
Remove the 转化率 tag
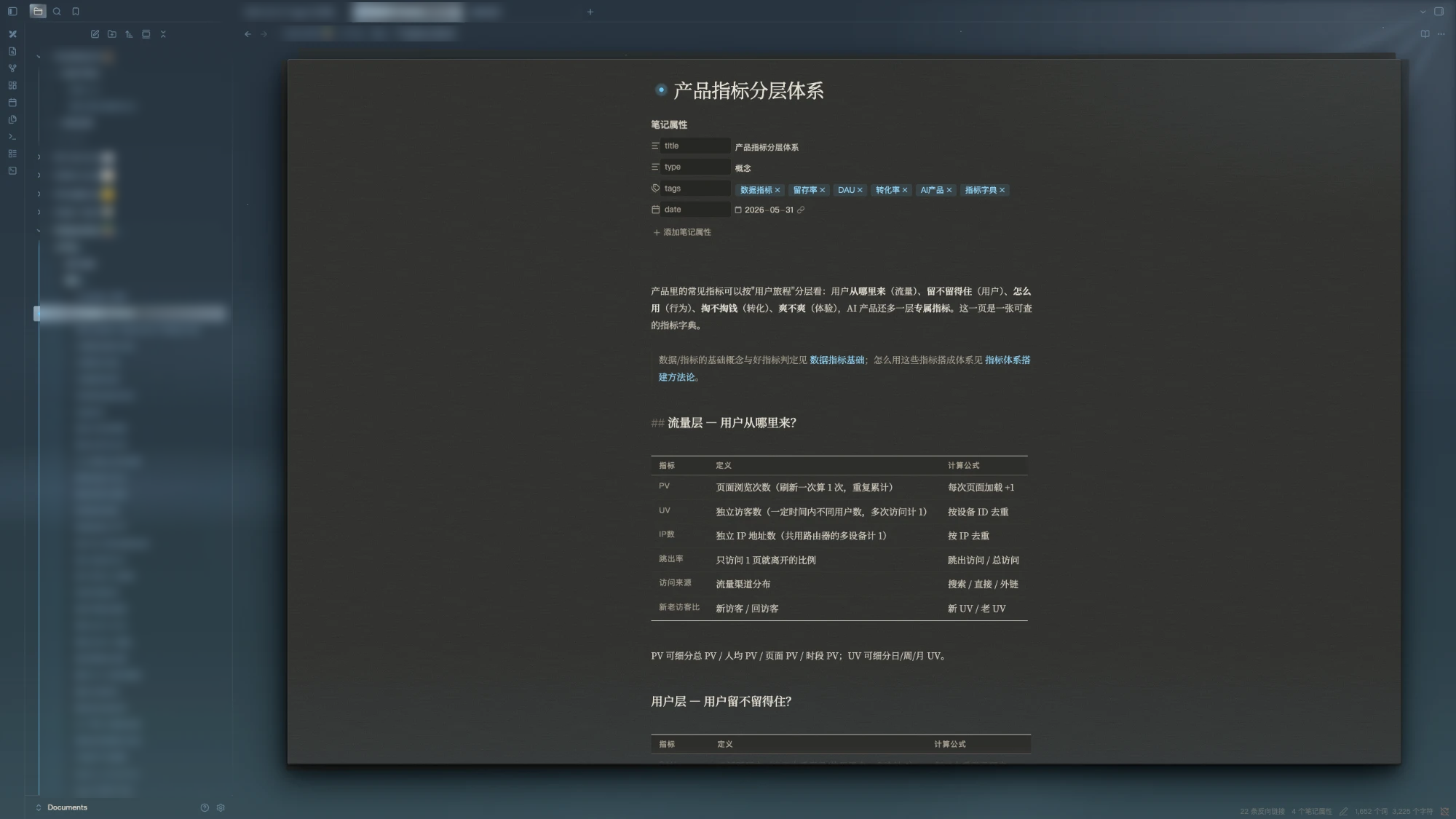tap(905, 190)
